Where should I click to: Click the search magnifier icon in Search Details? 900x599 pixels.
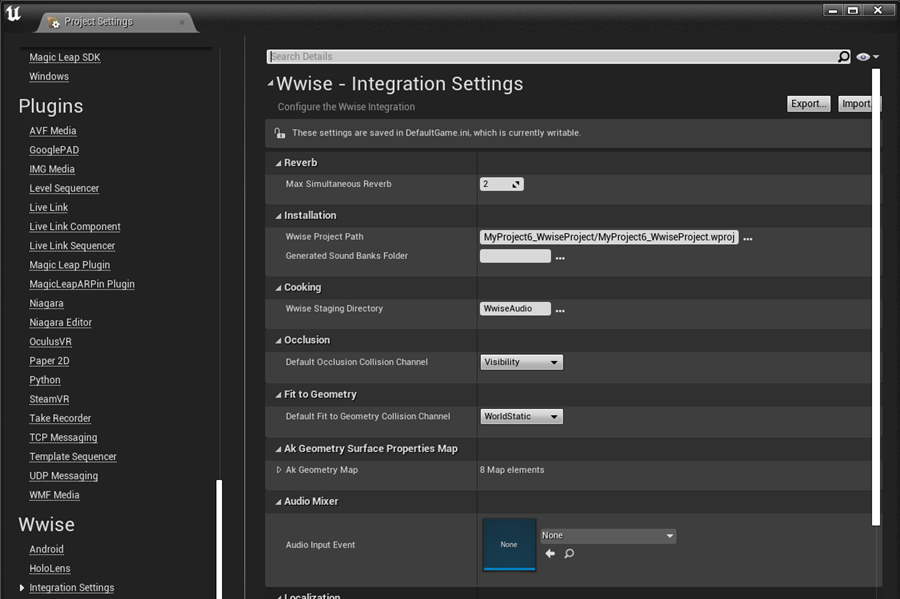[x=843, y=56]
